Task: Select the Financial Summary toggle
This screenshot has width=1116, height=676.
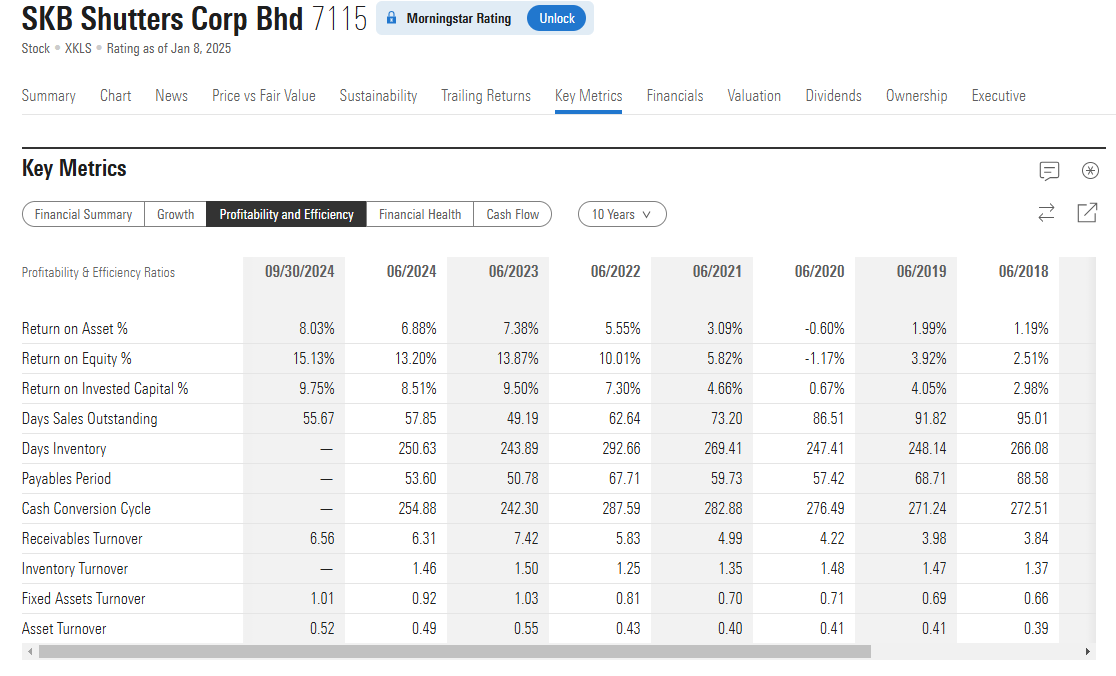Action: pos(83,214)
